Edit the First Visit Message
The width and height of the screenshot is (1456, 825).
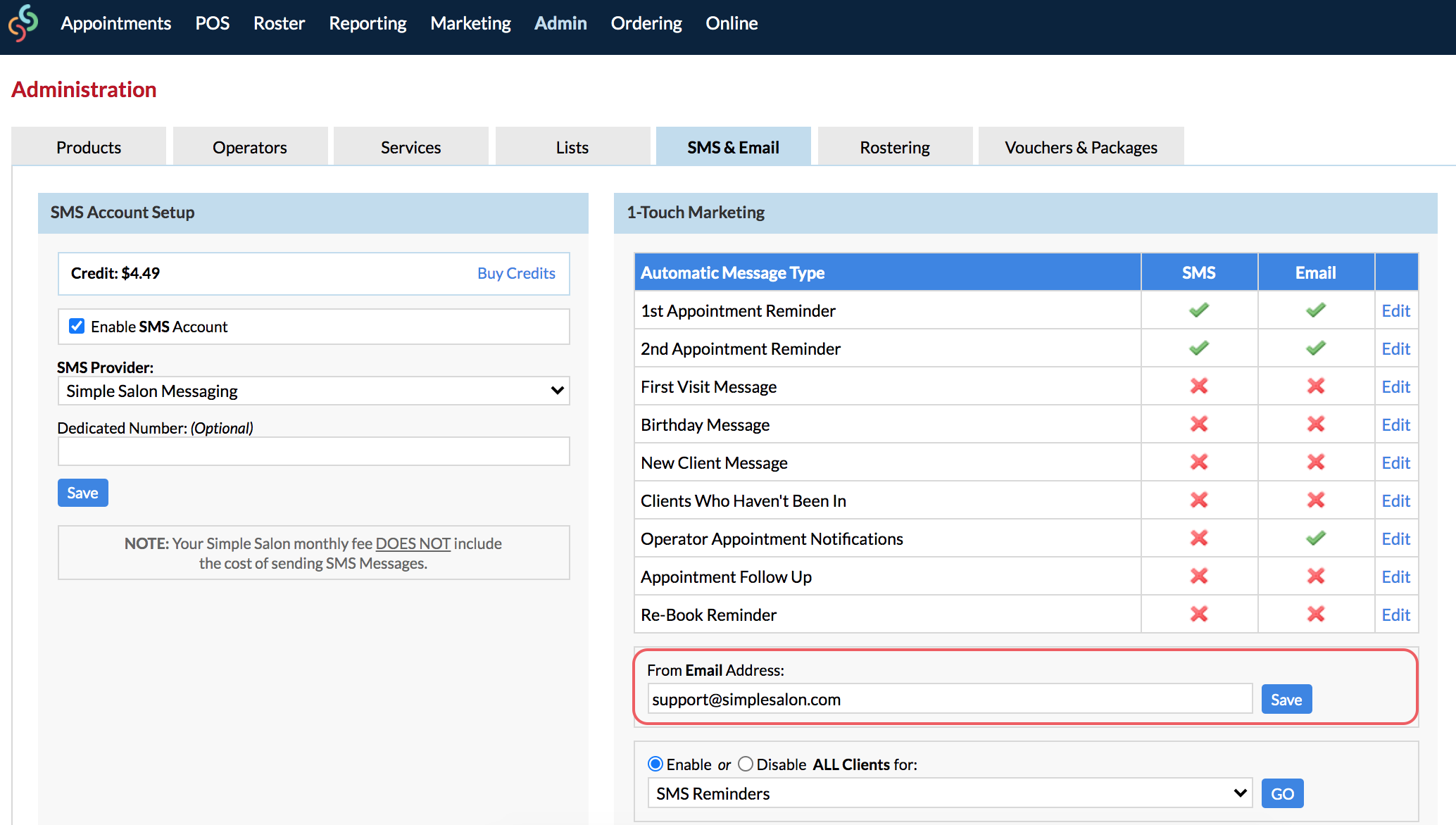pos(1395,386)
